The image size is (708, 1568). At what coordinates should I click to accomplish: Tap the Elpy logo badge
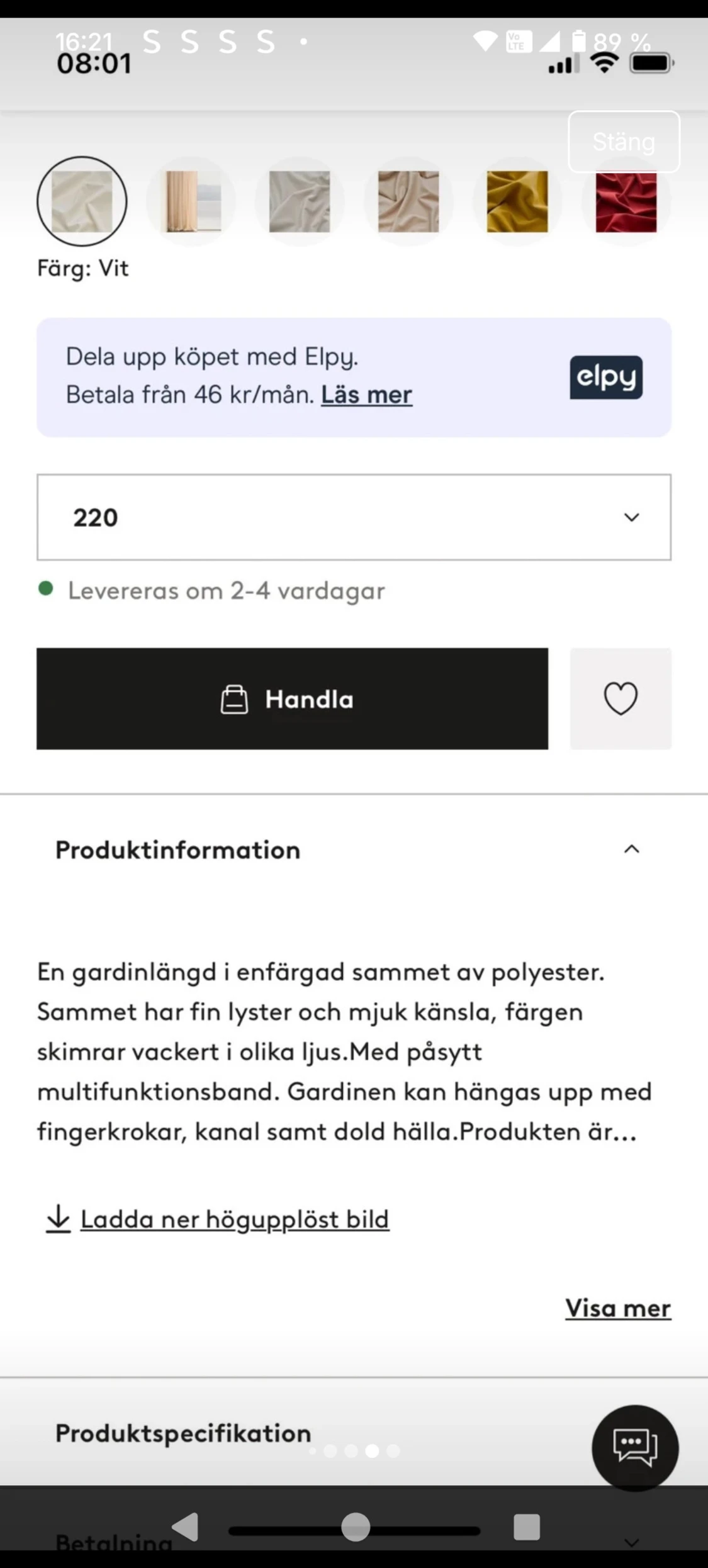(606, 378)
